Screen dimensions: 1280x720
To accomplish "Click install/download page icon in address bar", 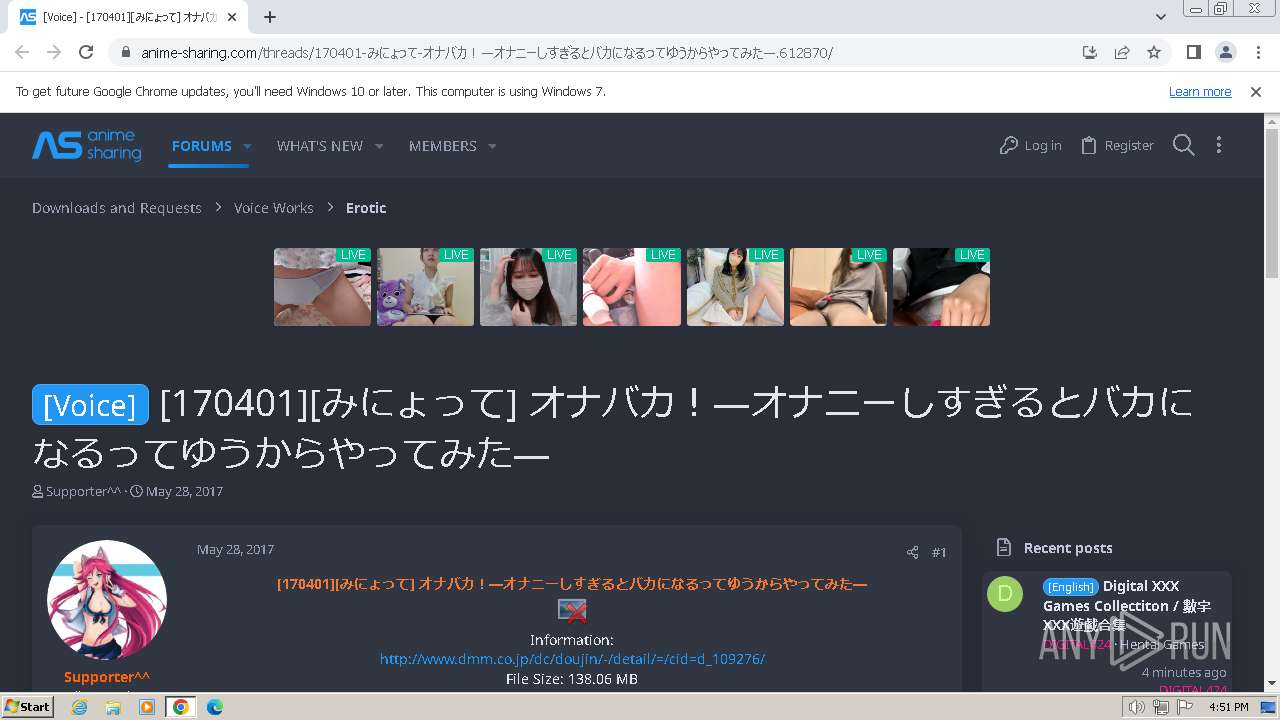I will click(1090, 52).
